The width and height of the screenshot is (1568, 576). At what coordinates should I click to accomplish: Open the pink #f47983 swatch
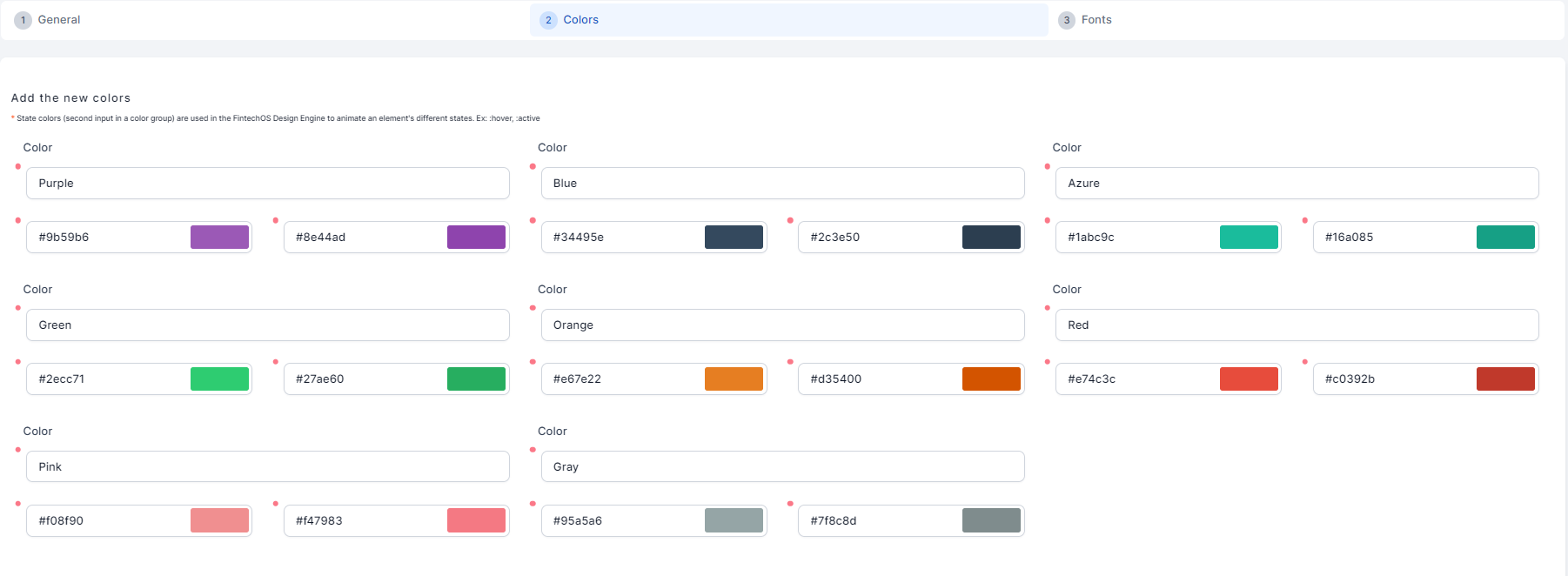[x=476, y=521]
